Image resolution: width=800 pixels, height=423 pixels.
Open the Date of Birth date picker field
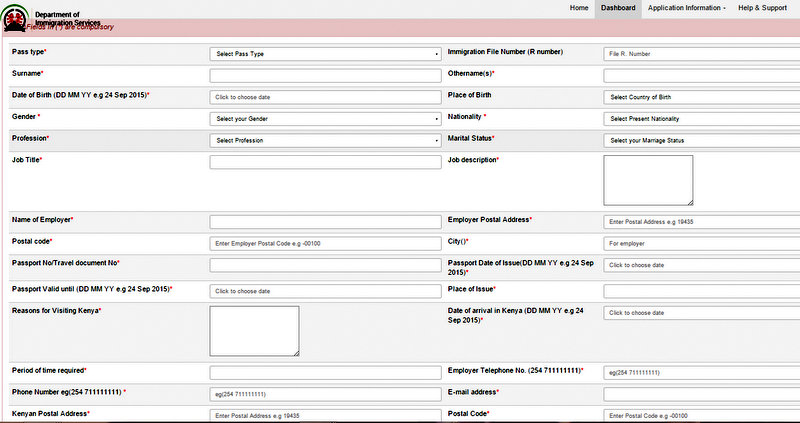point(325,97)
